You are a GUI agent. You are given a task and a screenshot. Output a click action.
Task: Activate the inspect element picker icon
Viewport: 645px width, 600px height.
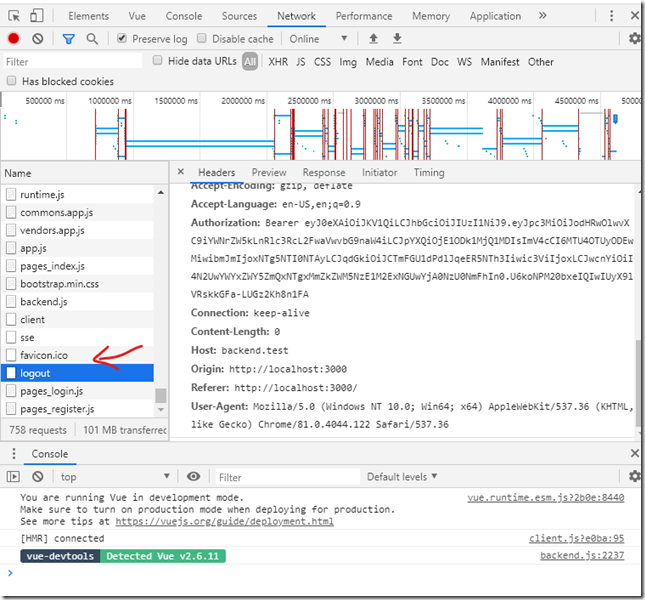click(14, 16)
